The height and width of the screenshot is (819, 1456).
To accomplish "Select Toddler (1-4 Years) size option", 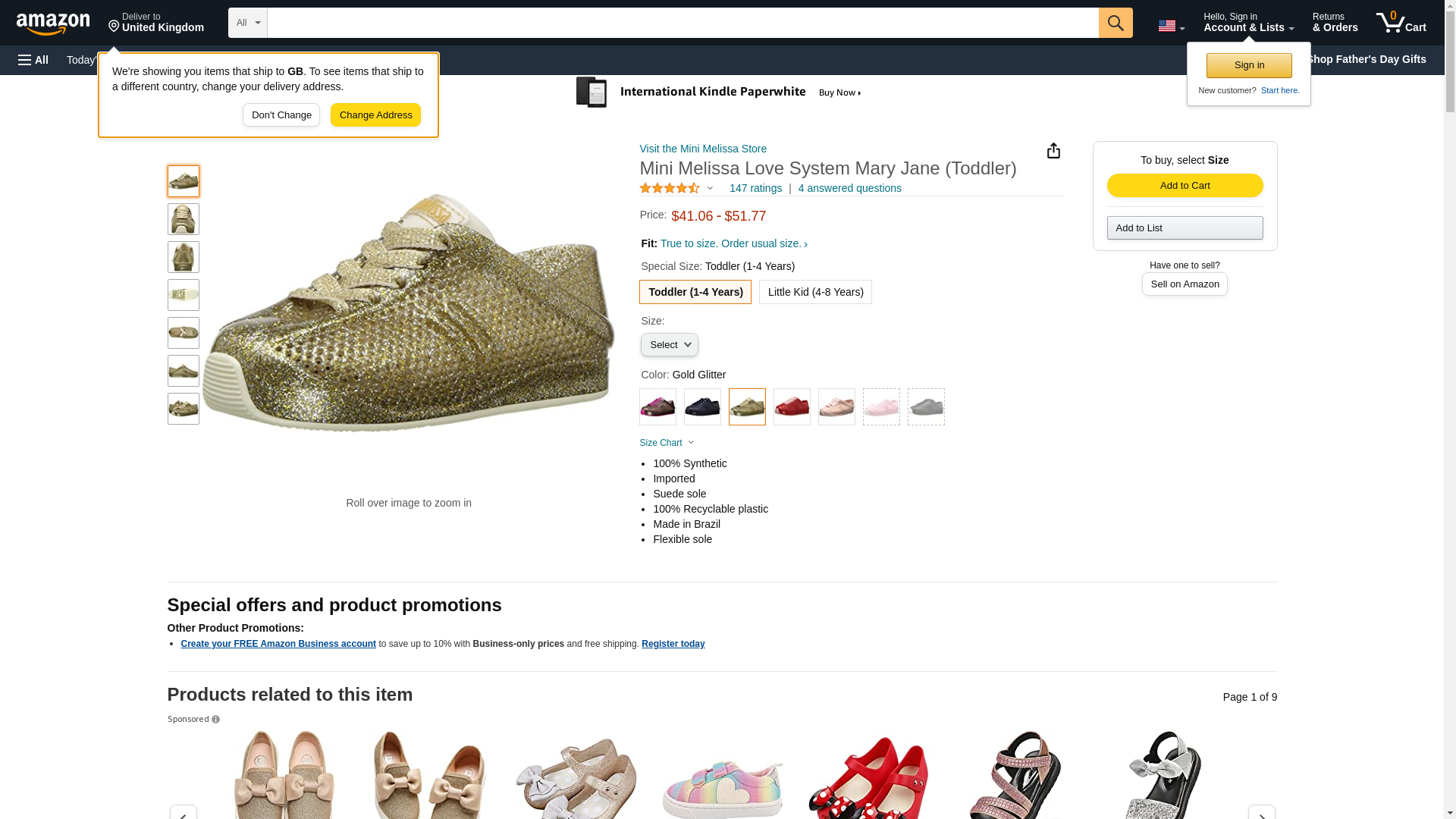I will click(695, 292).
